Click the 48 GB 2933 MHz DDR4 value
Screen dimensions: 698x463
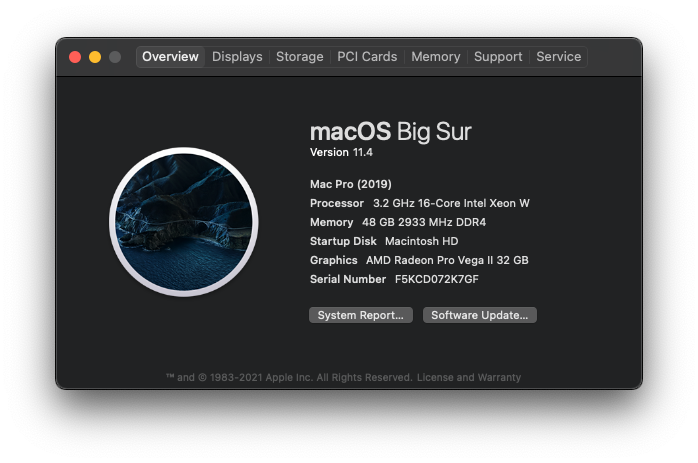pyautogui.click(x=424, y=222)
